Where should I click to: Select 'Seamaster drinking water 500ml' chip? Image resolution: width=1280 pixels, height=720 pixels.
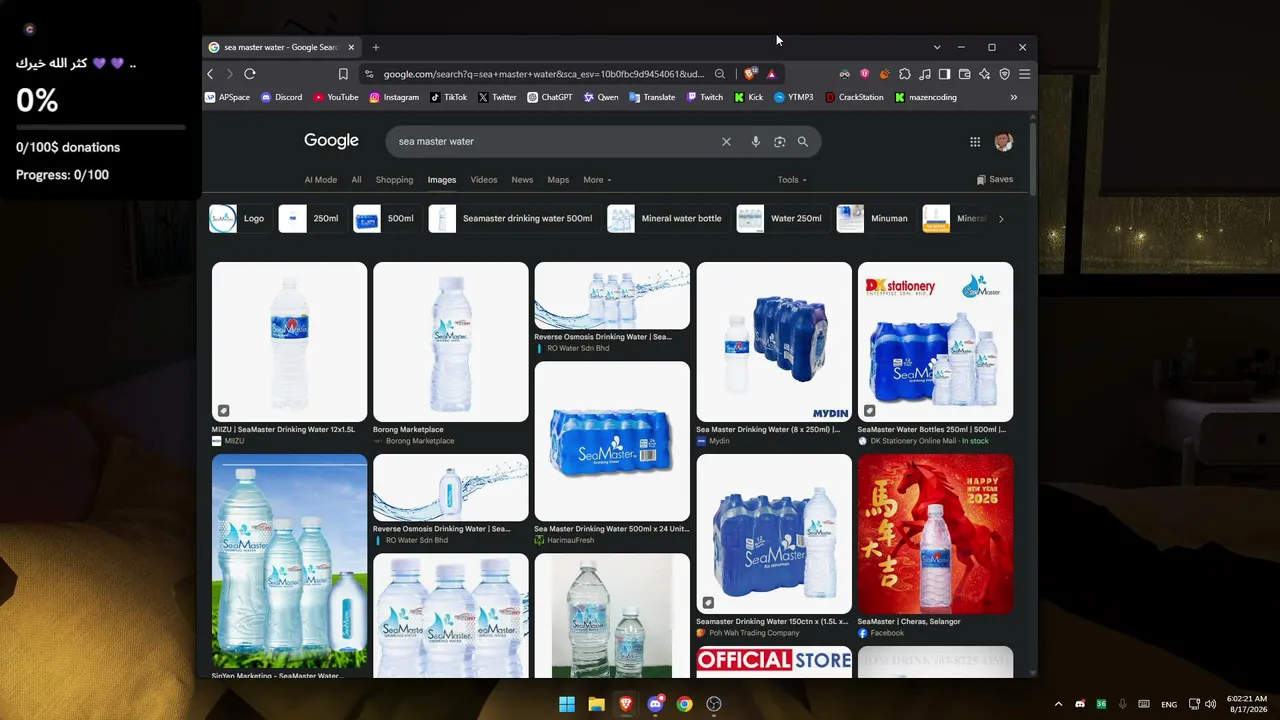coord(513,218)
